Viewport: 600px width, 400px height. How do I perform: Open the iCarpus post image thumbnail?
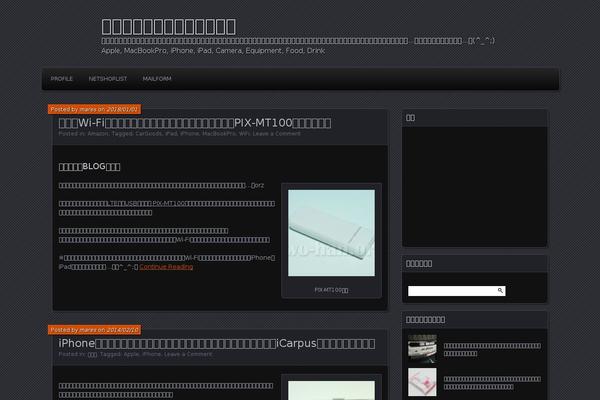pyautogui.click(x=331, y=390)
